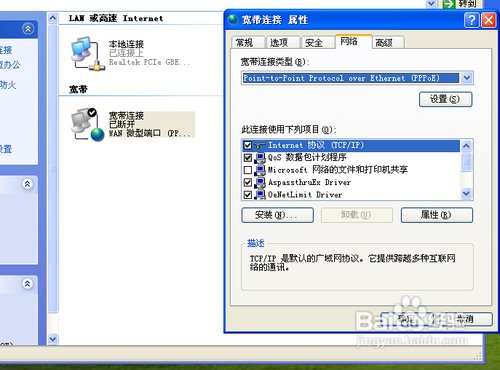Click the Microsoft 网络的文件和打印机共享 item icon
Screen dimensions: 500x370
(x=260, y=170)
